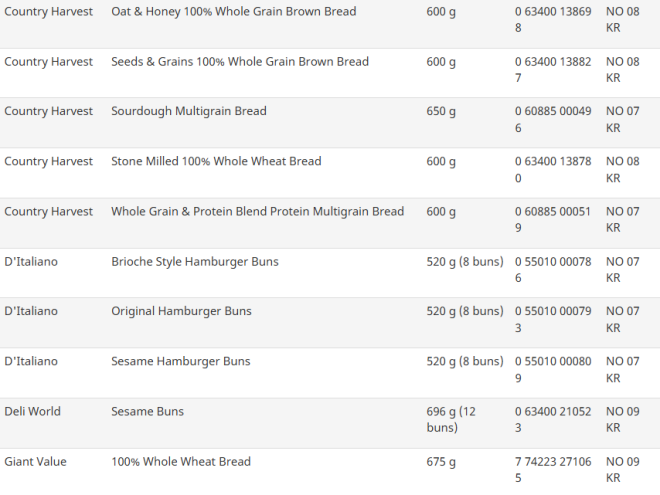This screenshot has width=660, height=495.
Task: Click the Deli World brand cell
Action: pos(32,412)
